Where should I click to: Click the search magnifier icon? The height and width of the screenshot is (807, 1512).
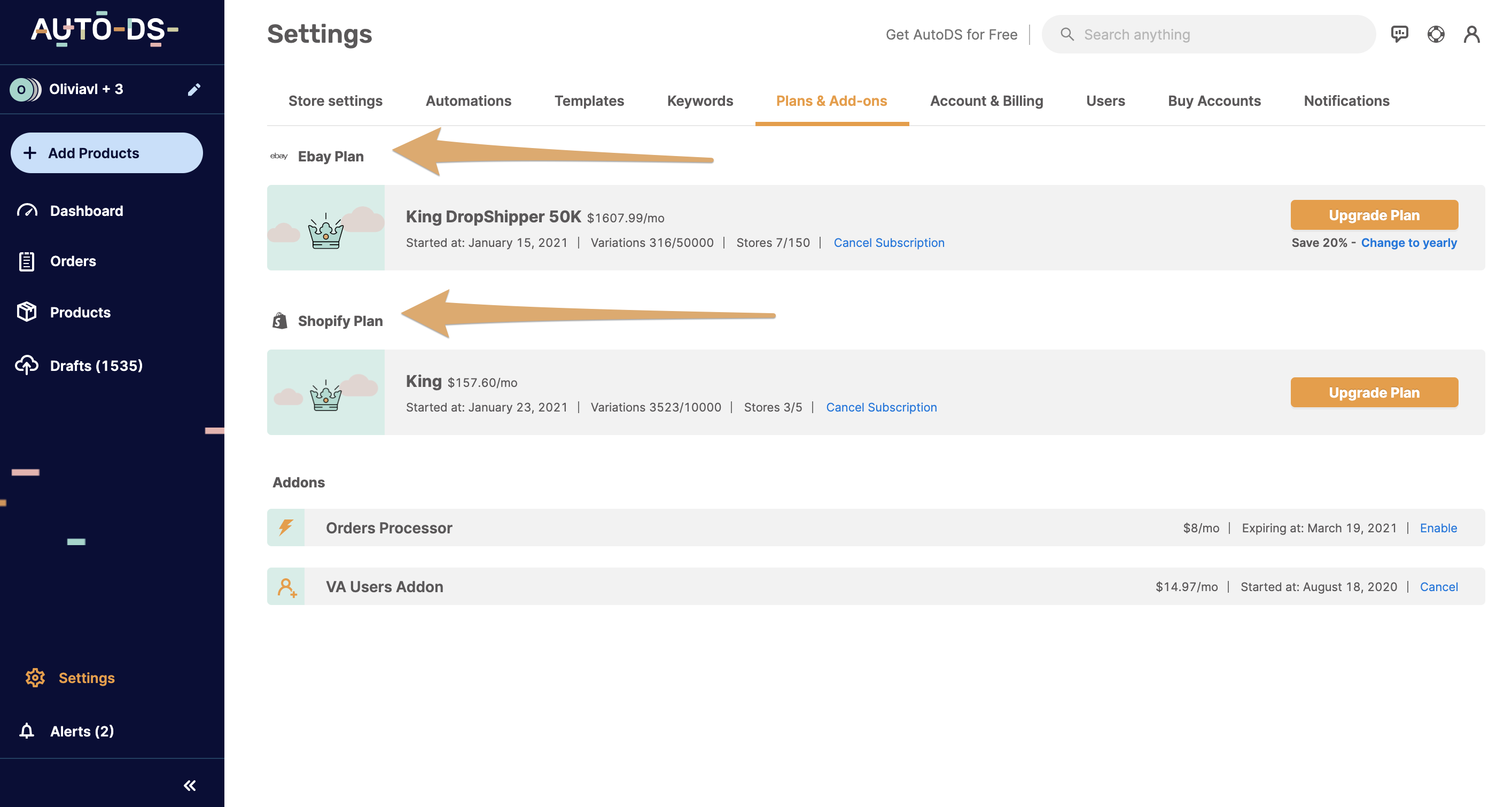click(1067, 34)
